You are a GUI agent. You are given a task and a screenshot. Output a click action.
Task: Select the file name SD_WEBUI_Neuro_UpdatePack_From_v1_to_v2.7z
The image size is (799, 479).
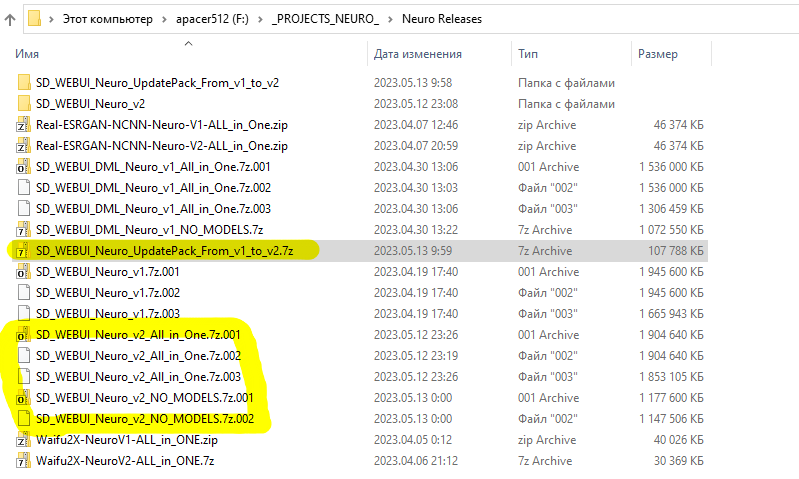pos(165,251)
